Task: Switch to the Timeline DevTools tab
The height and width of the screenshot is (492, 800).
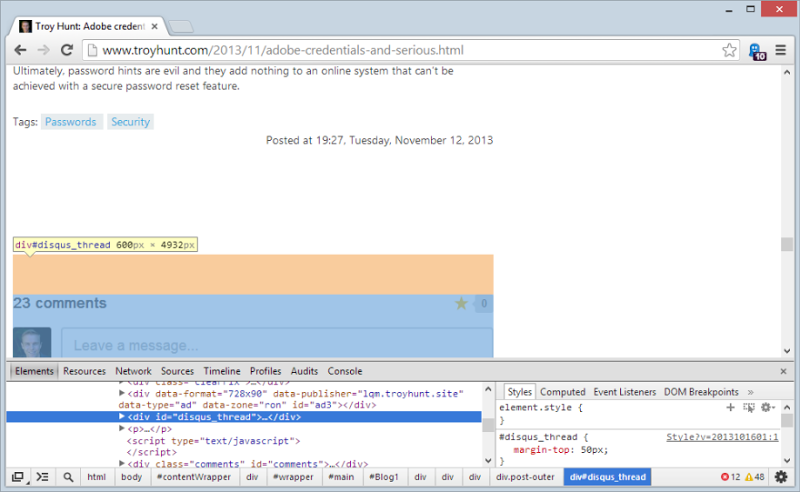Action: 222,371
